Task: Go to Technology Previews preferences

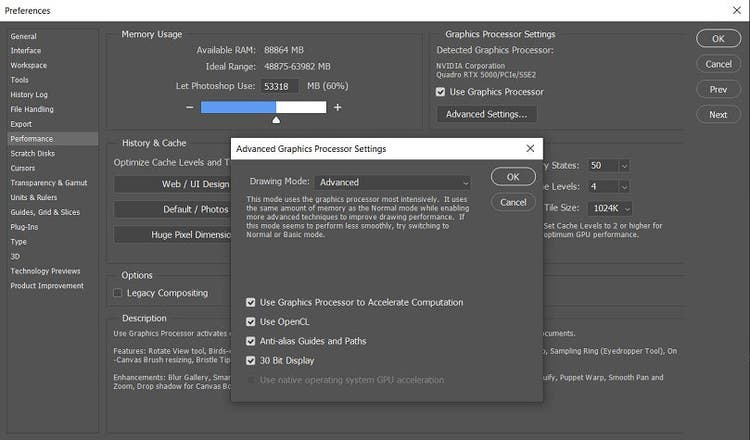Action: [x=45, y=271]
